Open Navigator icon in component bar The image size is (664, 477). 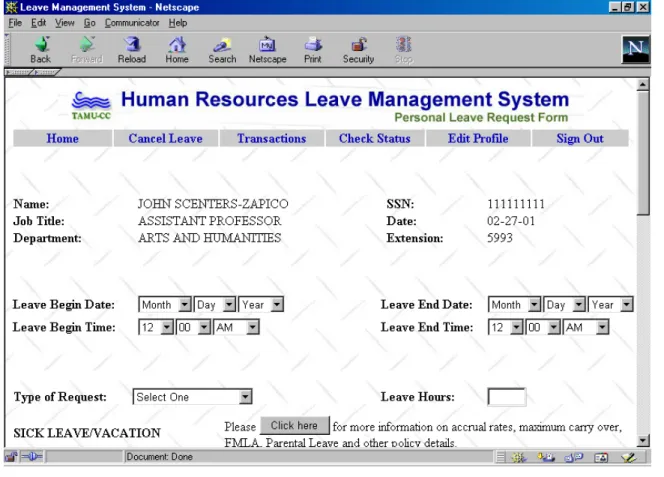(519, 457)
